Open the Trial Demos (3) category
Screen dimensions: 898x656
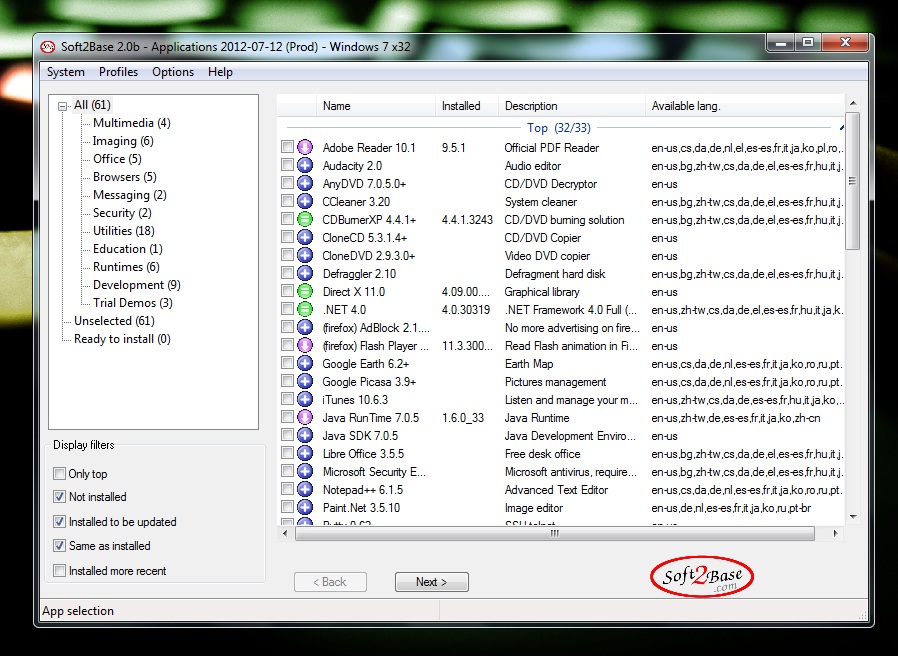coord(132,303)
